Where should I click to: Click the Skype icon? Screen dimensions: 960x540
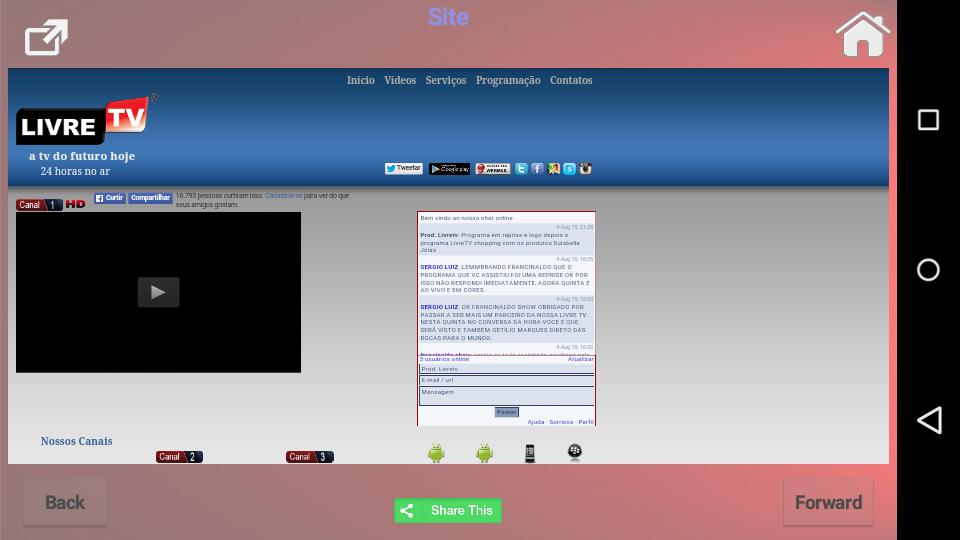tap(569, 169)
